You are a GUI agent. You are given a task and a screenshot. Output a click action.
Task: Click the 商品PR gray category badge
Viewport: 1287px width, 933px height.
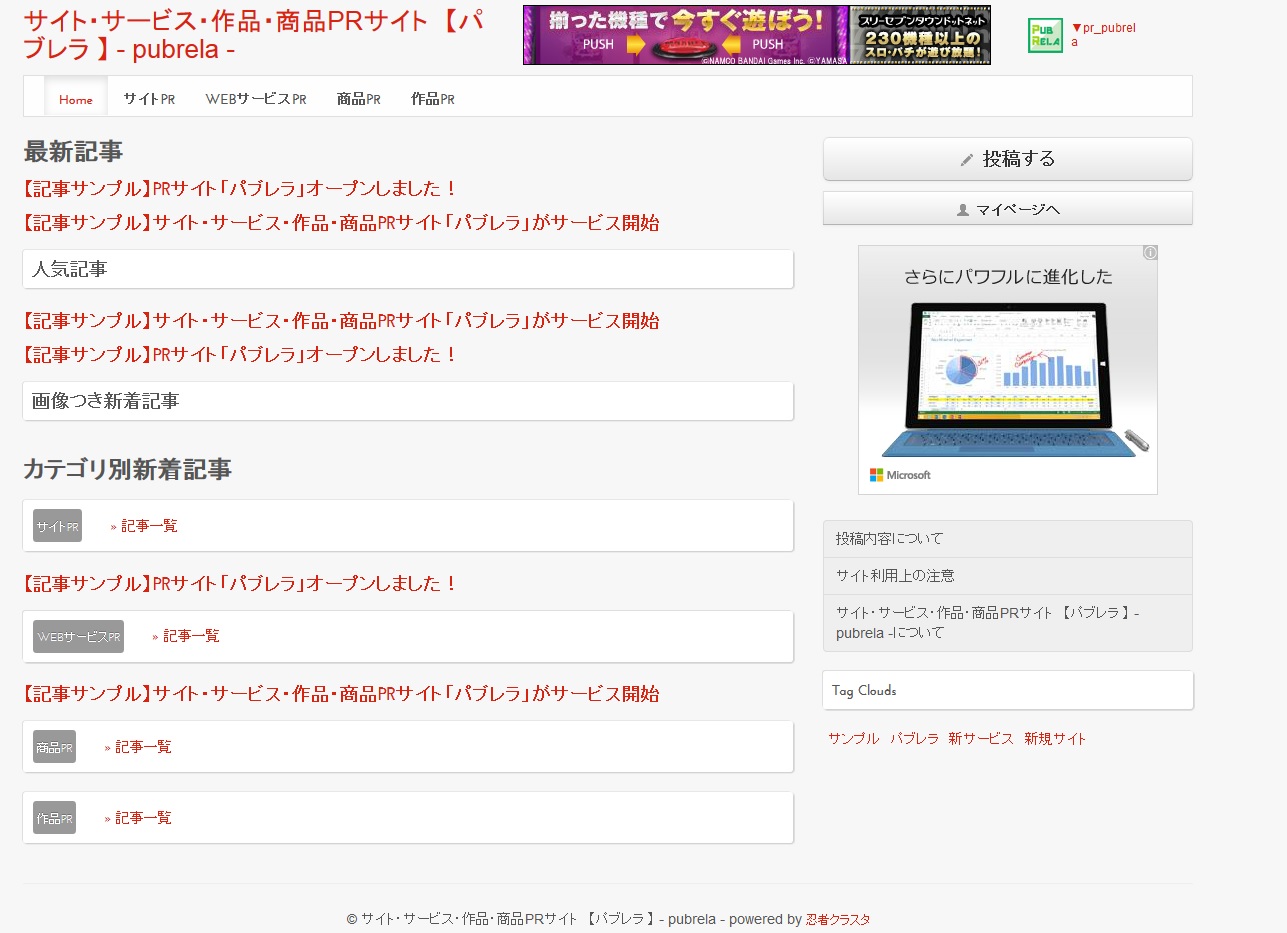pos(54,747)
